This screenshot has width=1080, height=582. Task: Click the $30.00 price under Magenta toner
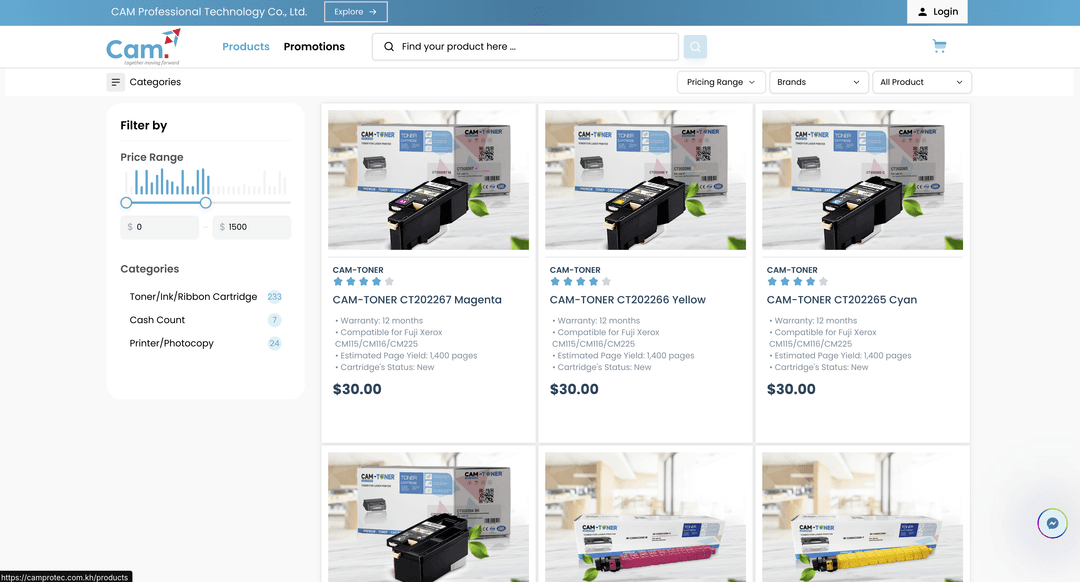[x=357, y=389]
